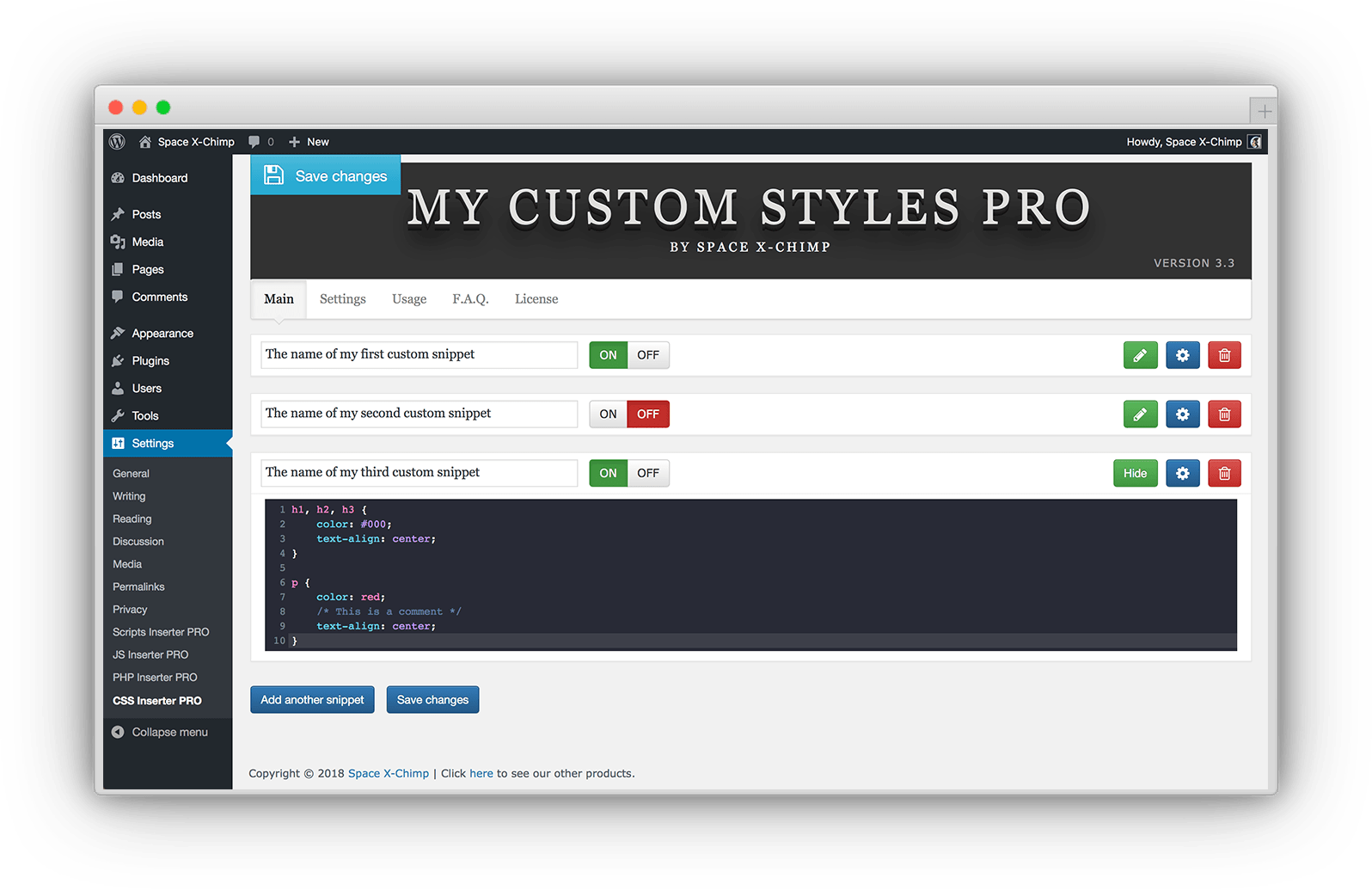Viewport: 1372px width, 890px height.
Task: Delete the second snippet with trash icon
Action: click(1224, 414)
